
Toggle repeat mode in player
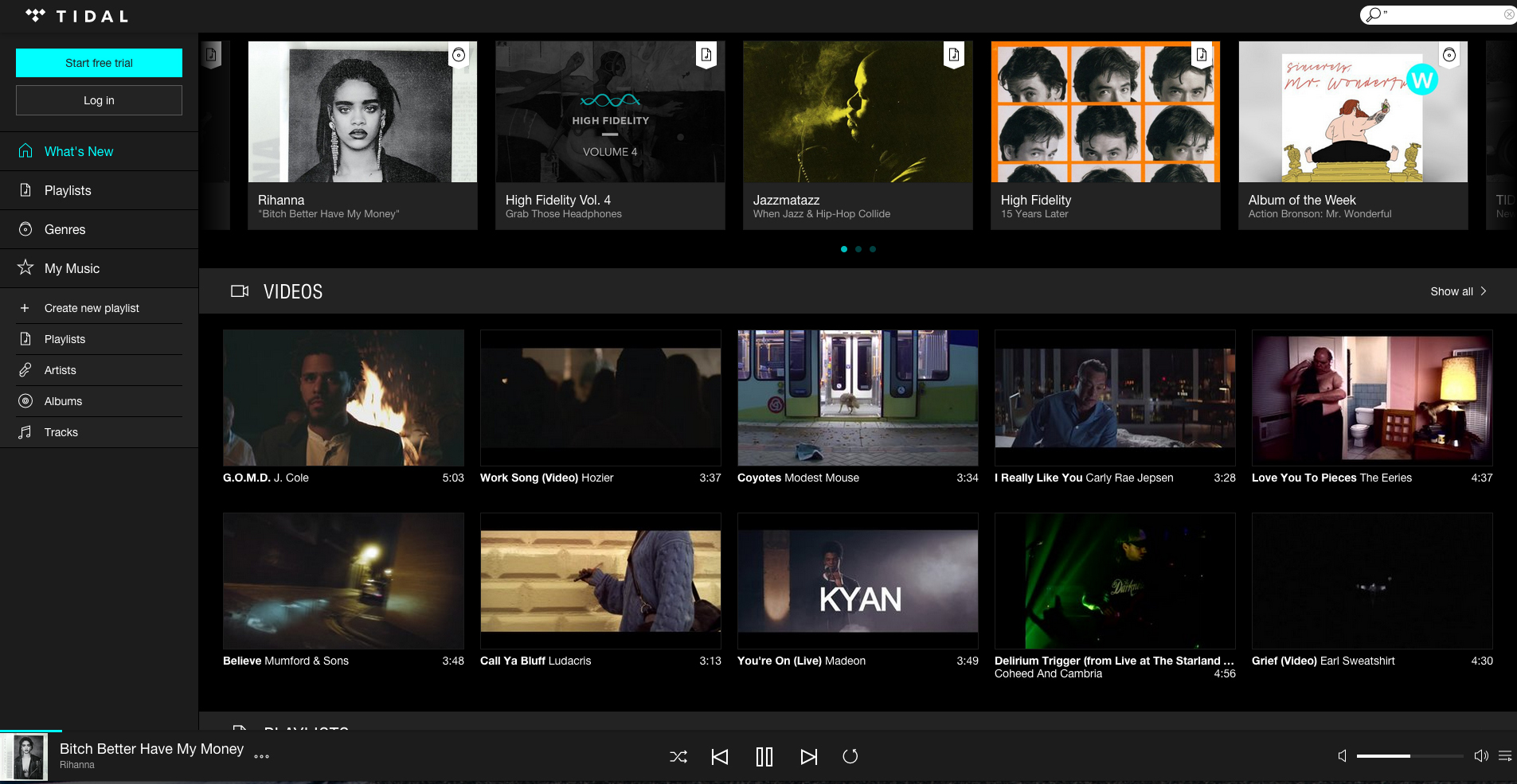tap(850, 757)
